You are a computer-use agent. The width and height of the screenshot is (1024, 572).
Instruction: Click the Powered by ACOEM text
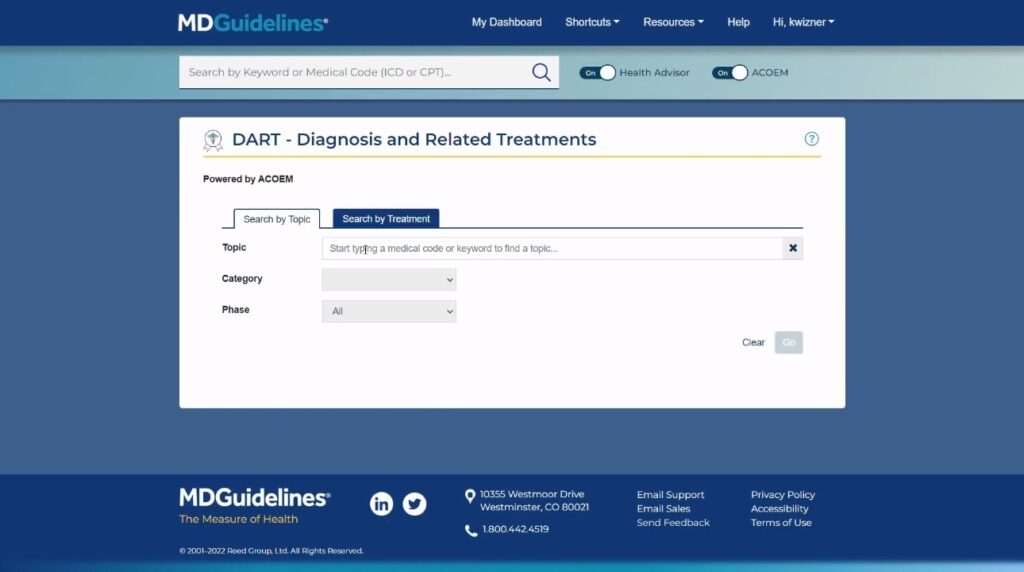point(248,179)
